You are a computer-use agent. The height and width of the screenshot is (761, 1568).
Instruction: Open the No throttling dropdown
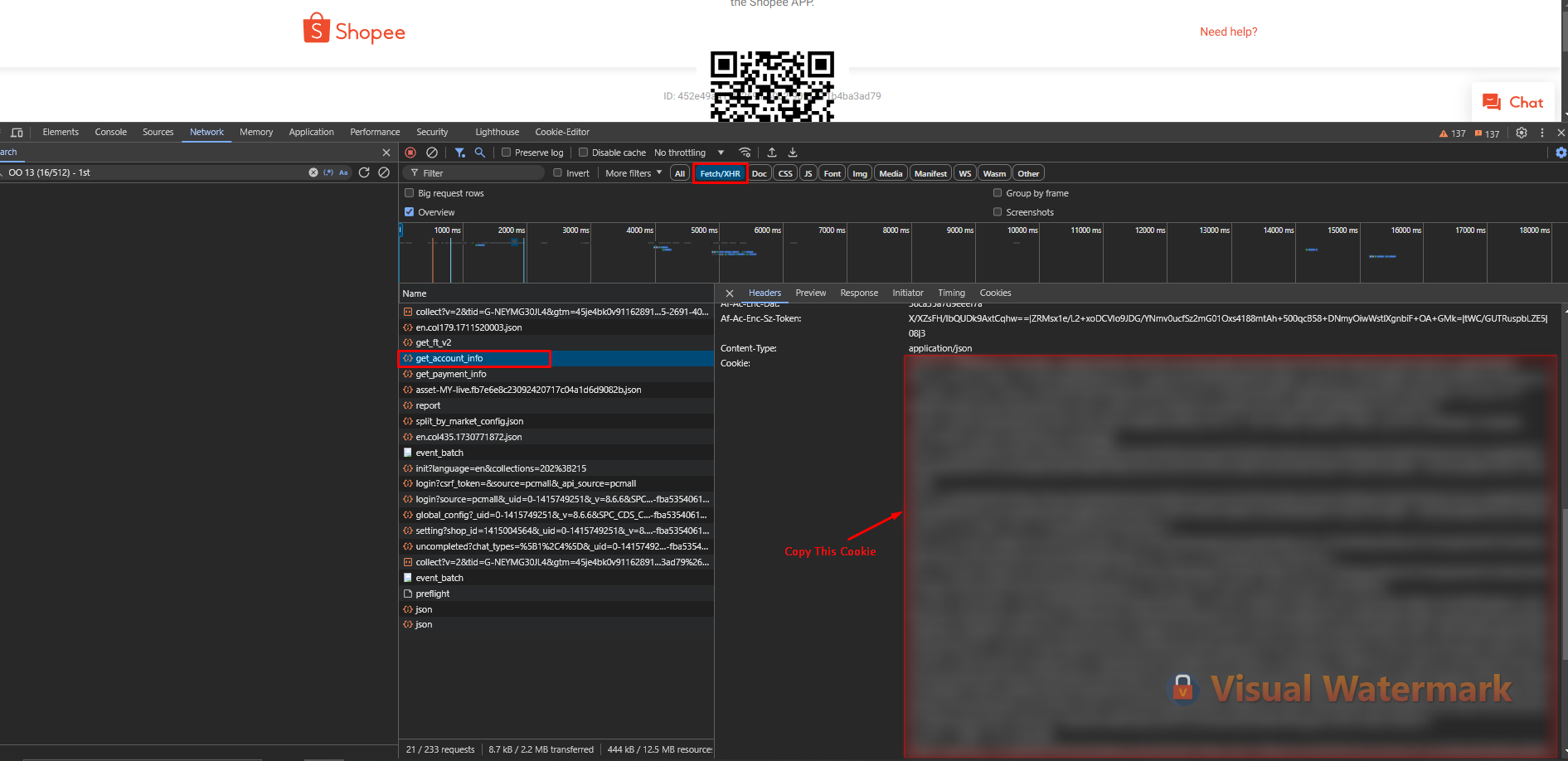click(688, 153)
